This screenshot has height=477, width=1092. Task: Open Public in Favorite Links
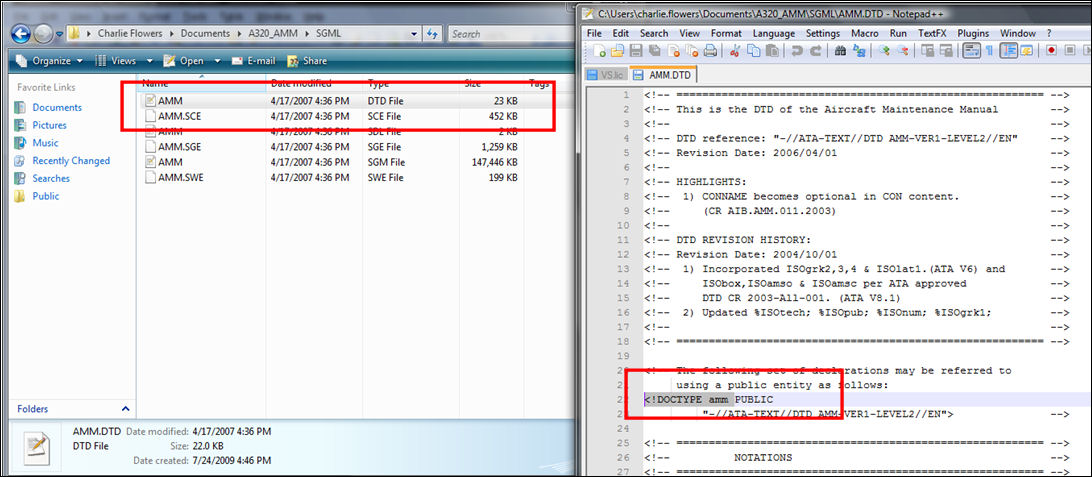click(46, 196)
